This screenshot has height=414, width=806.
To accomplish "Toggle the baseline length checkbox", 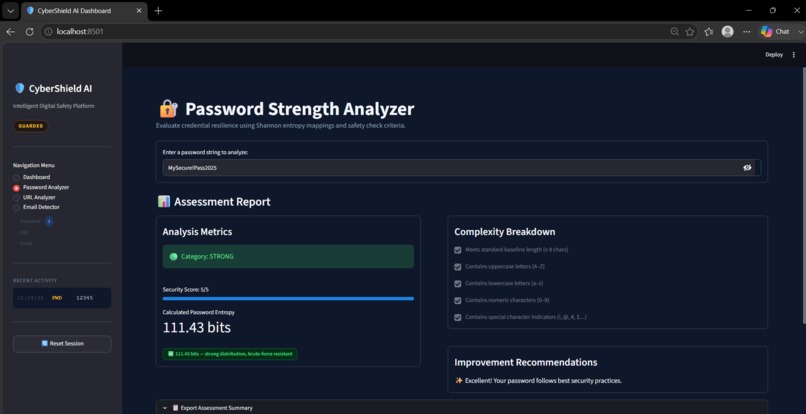I will [457, 250].
